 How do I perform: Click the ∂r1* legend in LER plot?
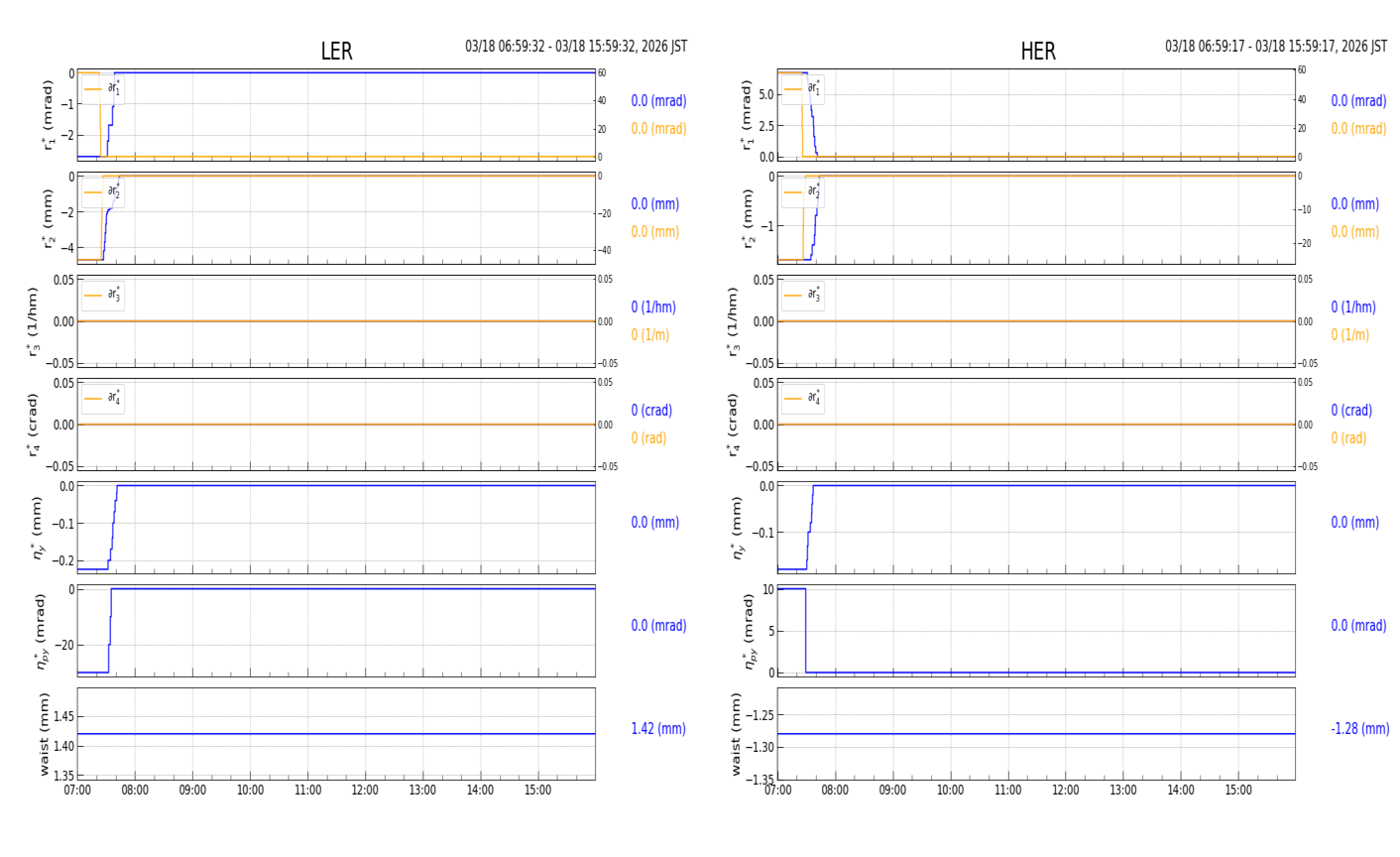103,89
